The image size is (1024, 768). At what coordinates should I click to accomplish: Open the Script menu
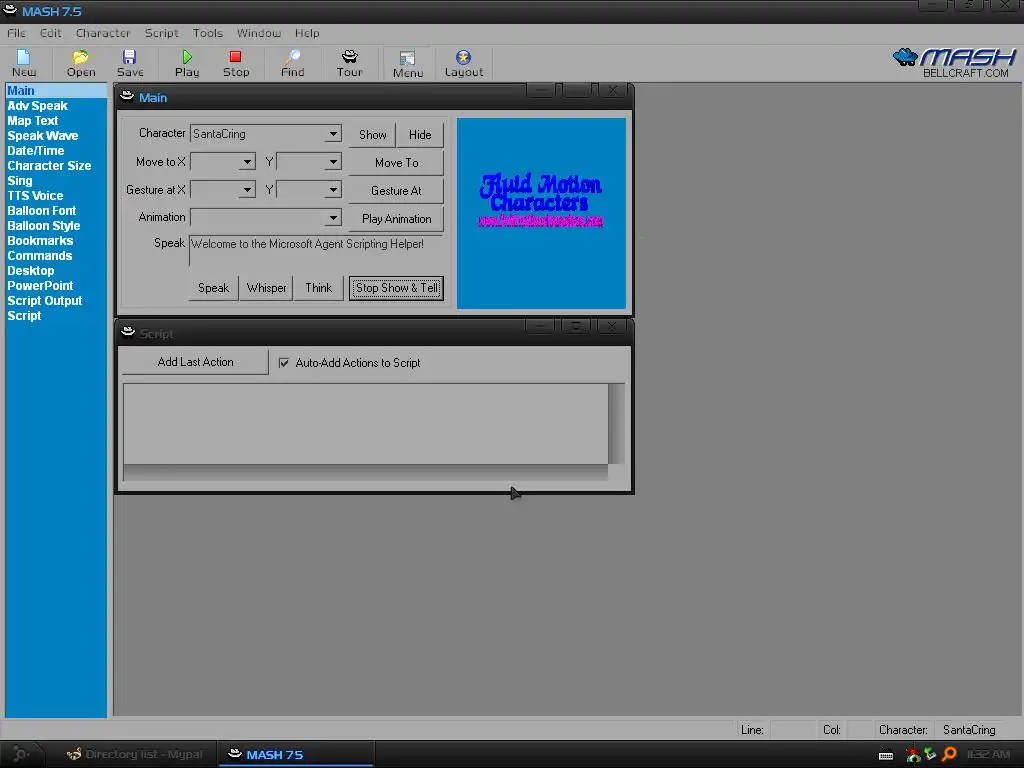point(161,33)
